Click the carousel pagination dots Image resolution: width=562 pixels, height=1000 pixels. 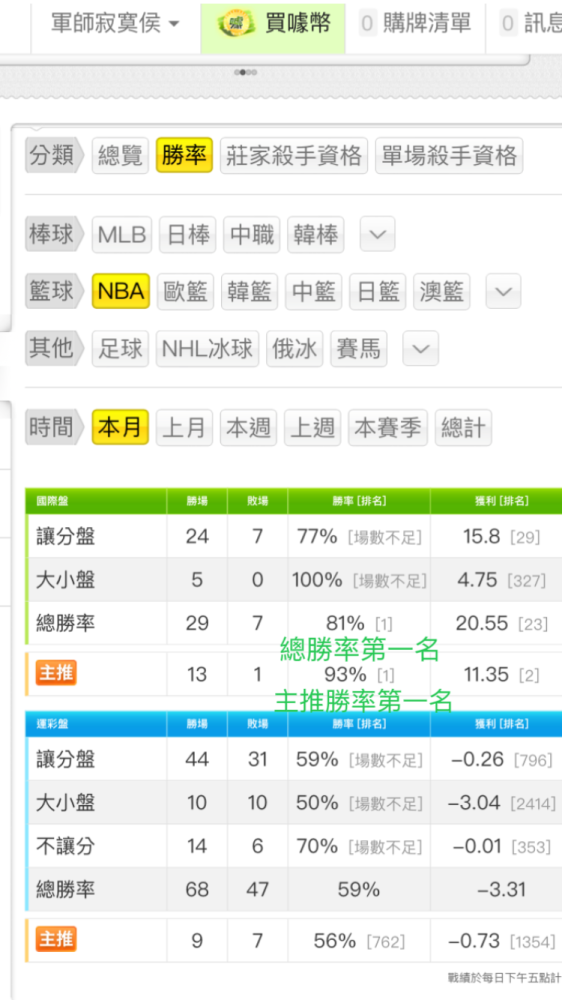246,72
